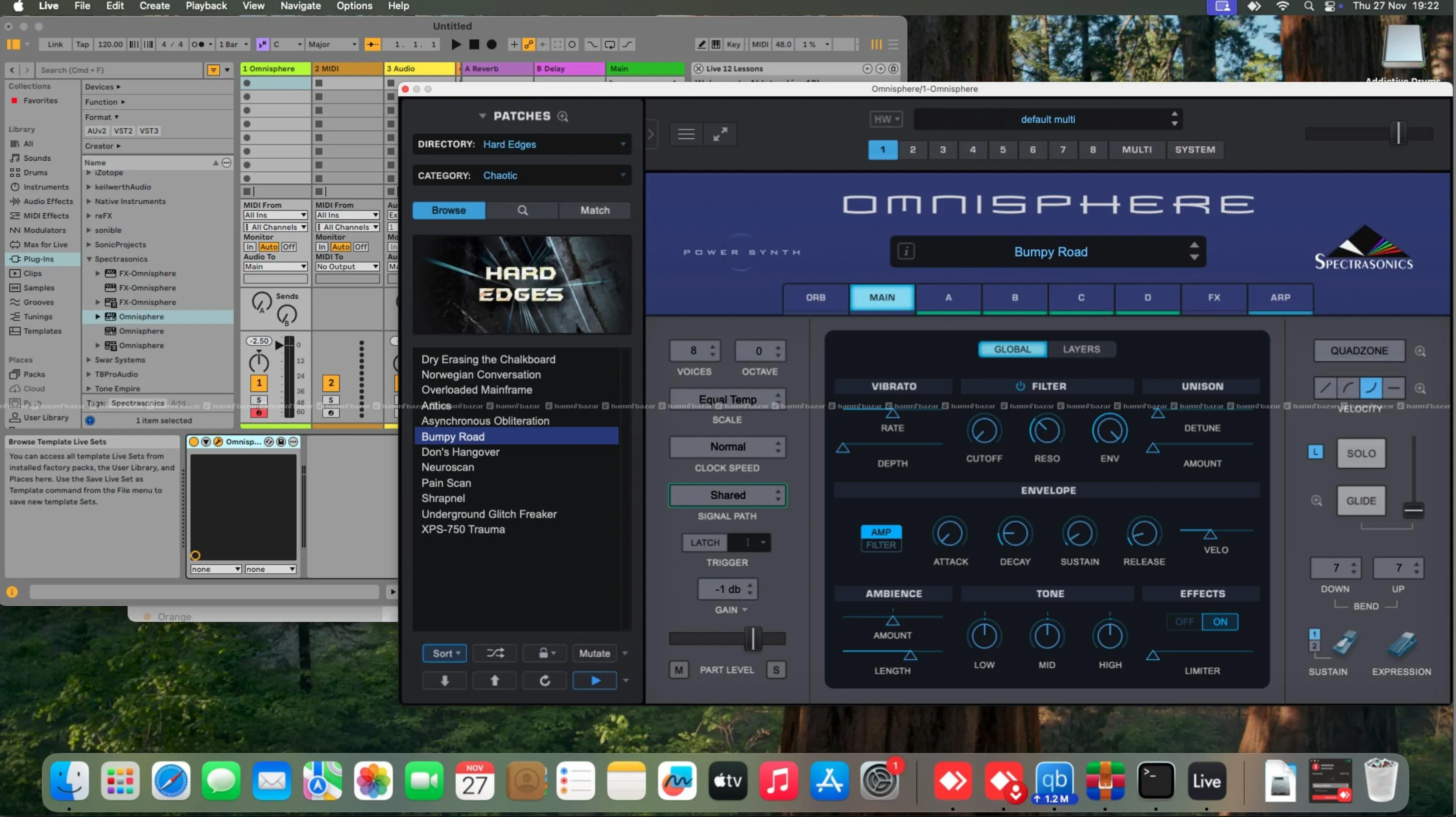1456x817 pixels.
Task: Open the HW hardware profile dropdown
Action: tap(886, 119)
